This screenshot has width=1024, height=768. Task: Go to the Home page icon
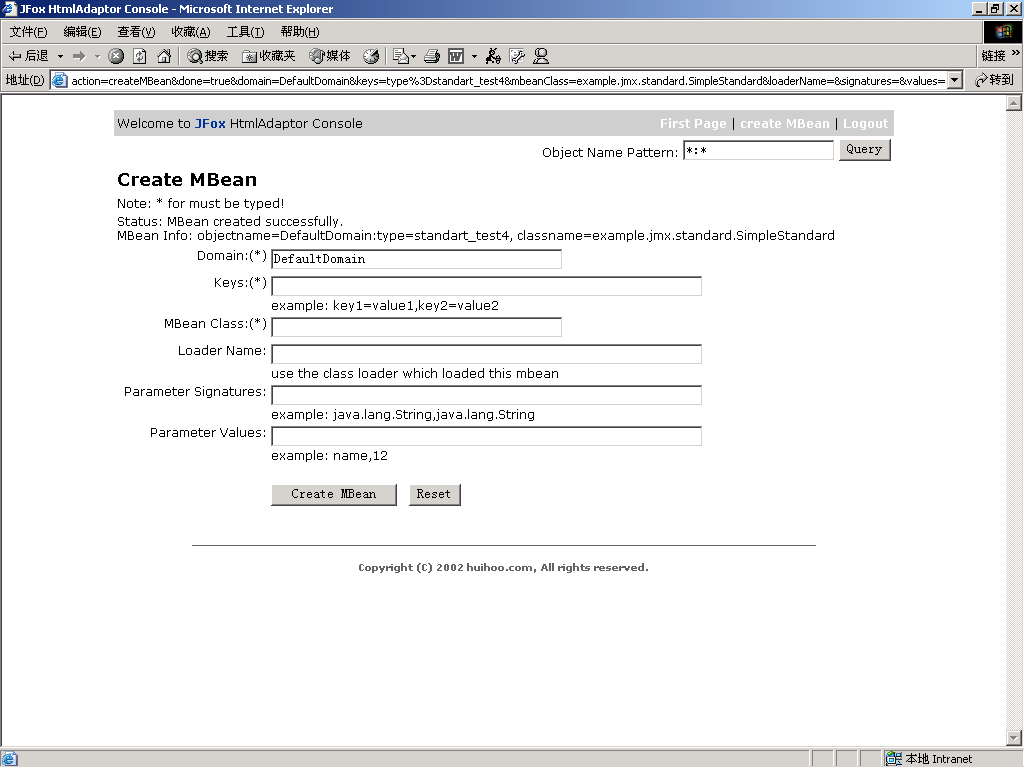164,56
